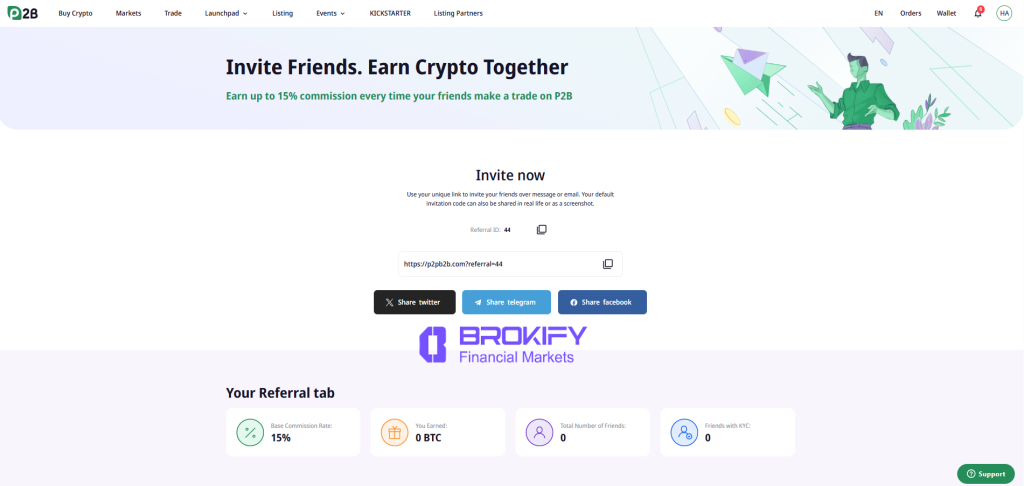
Task: Open the notifications bell
Action: point(977,13)
